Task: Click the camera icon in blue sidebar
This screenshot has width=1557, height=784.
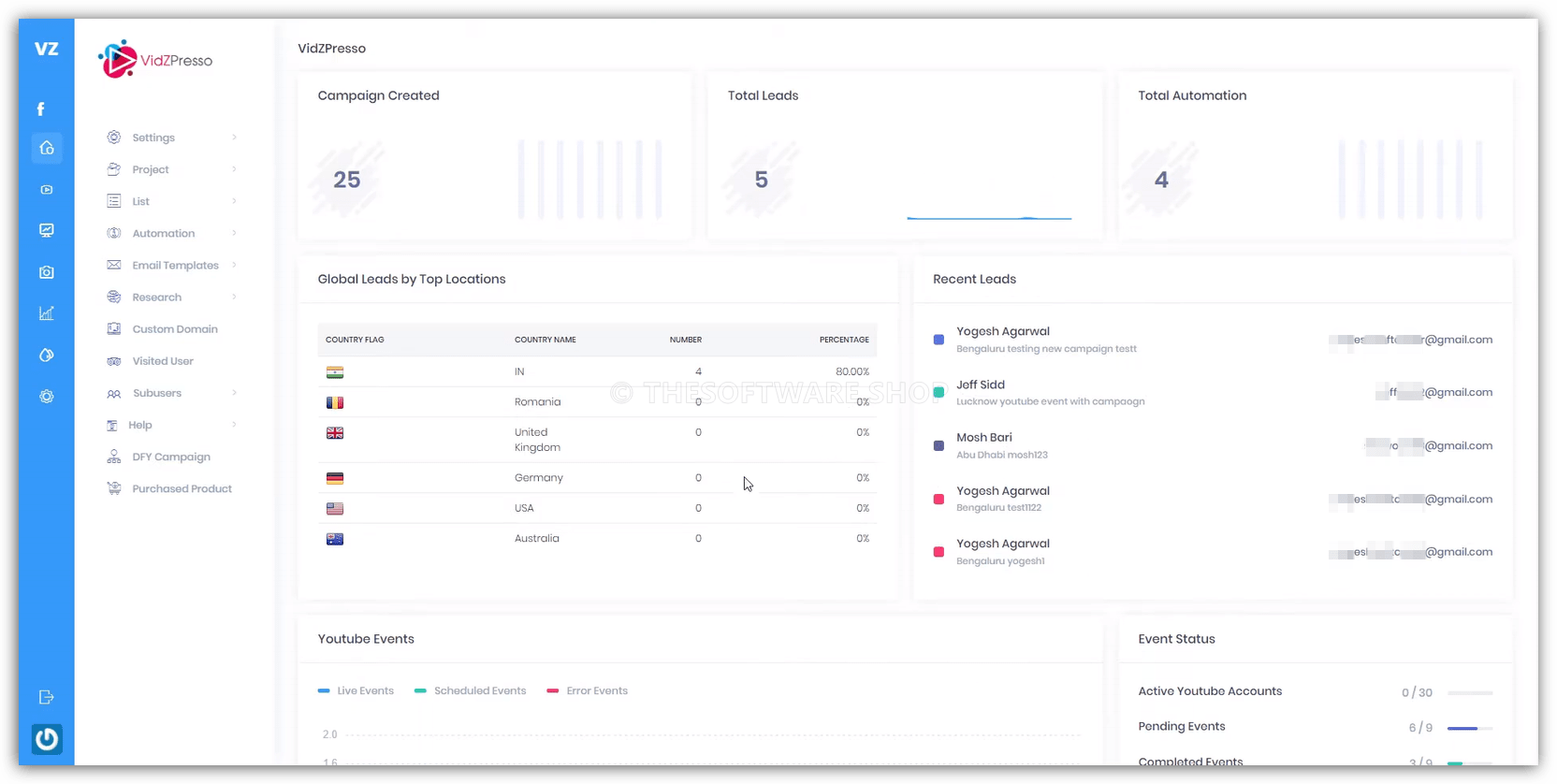Action: (47, 272)
